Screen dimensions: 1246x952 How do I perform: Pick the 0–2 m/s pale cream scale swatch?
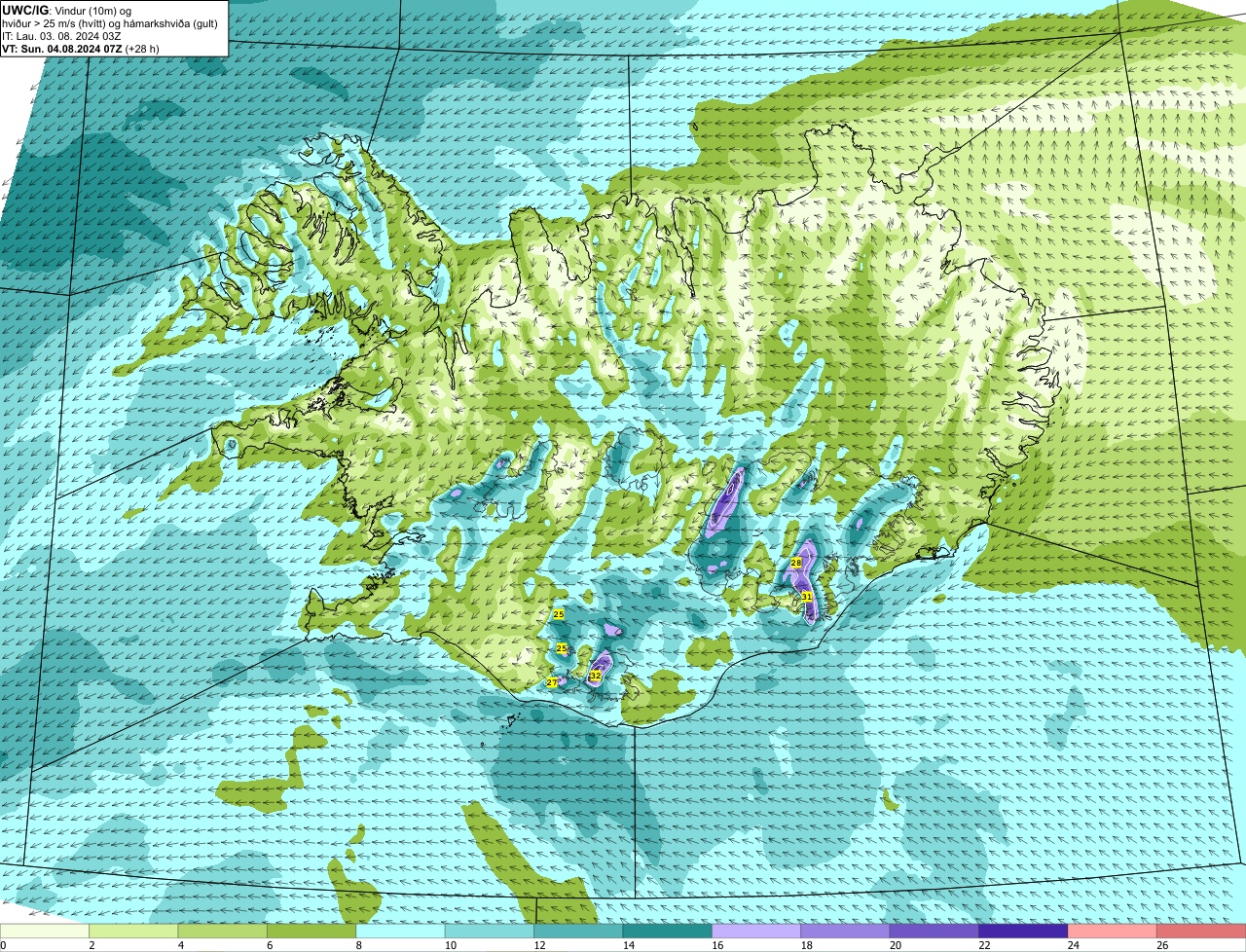[45, 931]
